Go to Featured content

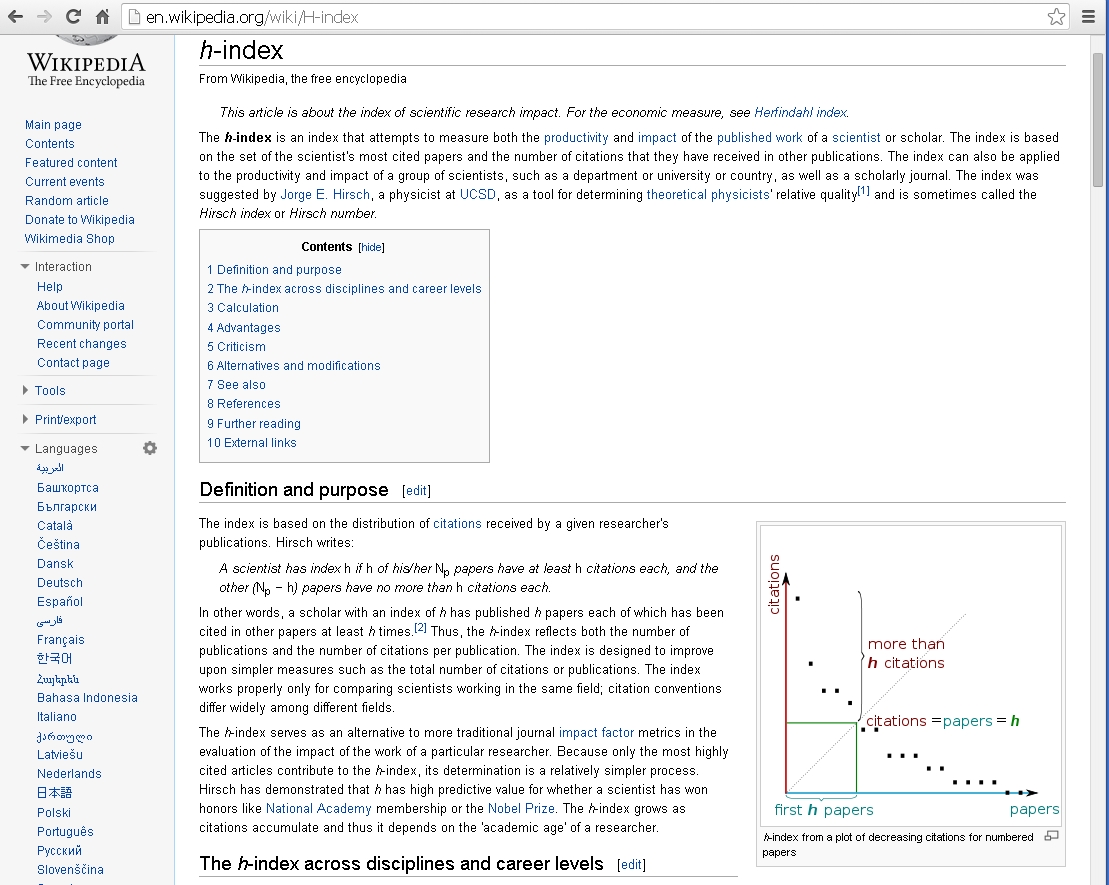pos(71,163)
